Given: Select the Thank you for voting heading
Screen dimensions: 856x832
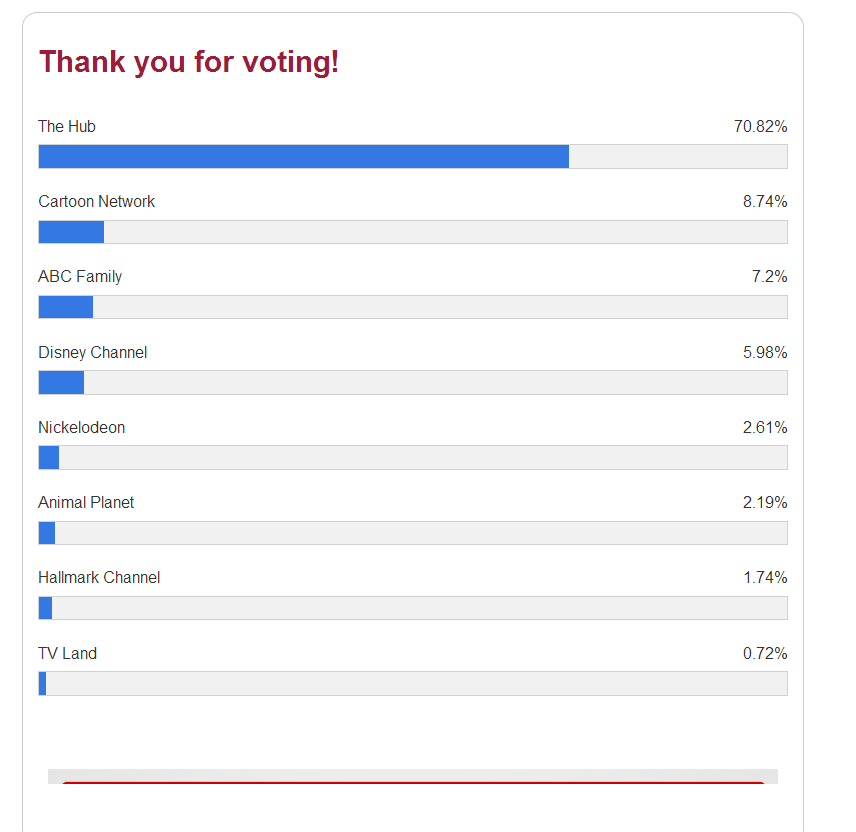Looking at the screenshot, I should coord(189,62).
